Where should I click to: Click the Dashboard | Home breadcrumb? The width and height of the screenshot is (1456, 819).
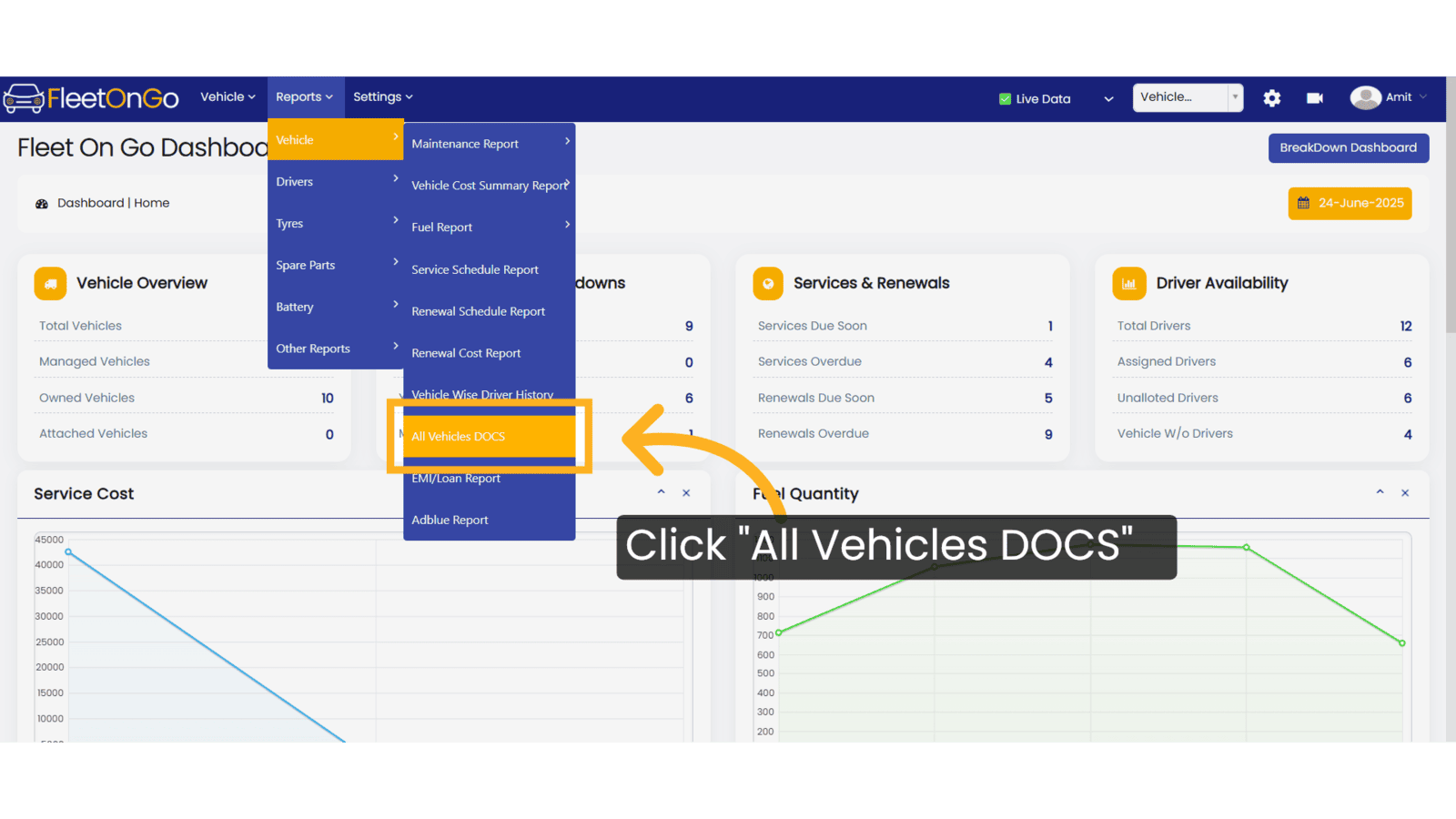(x=113, y=203)
